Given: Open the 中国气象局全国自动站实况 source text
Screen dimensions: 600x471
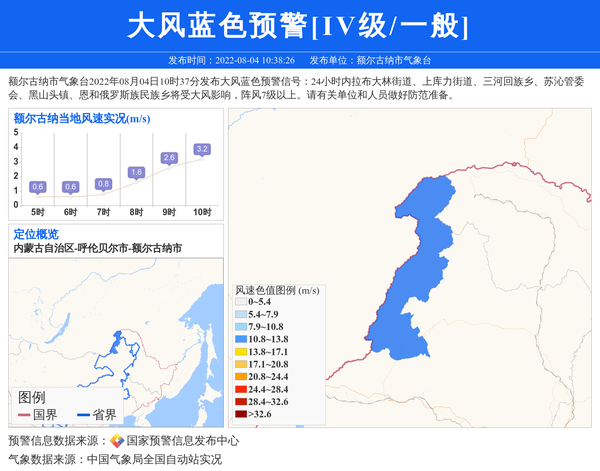Looking at the screenshot, I should pos(153,459).
